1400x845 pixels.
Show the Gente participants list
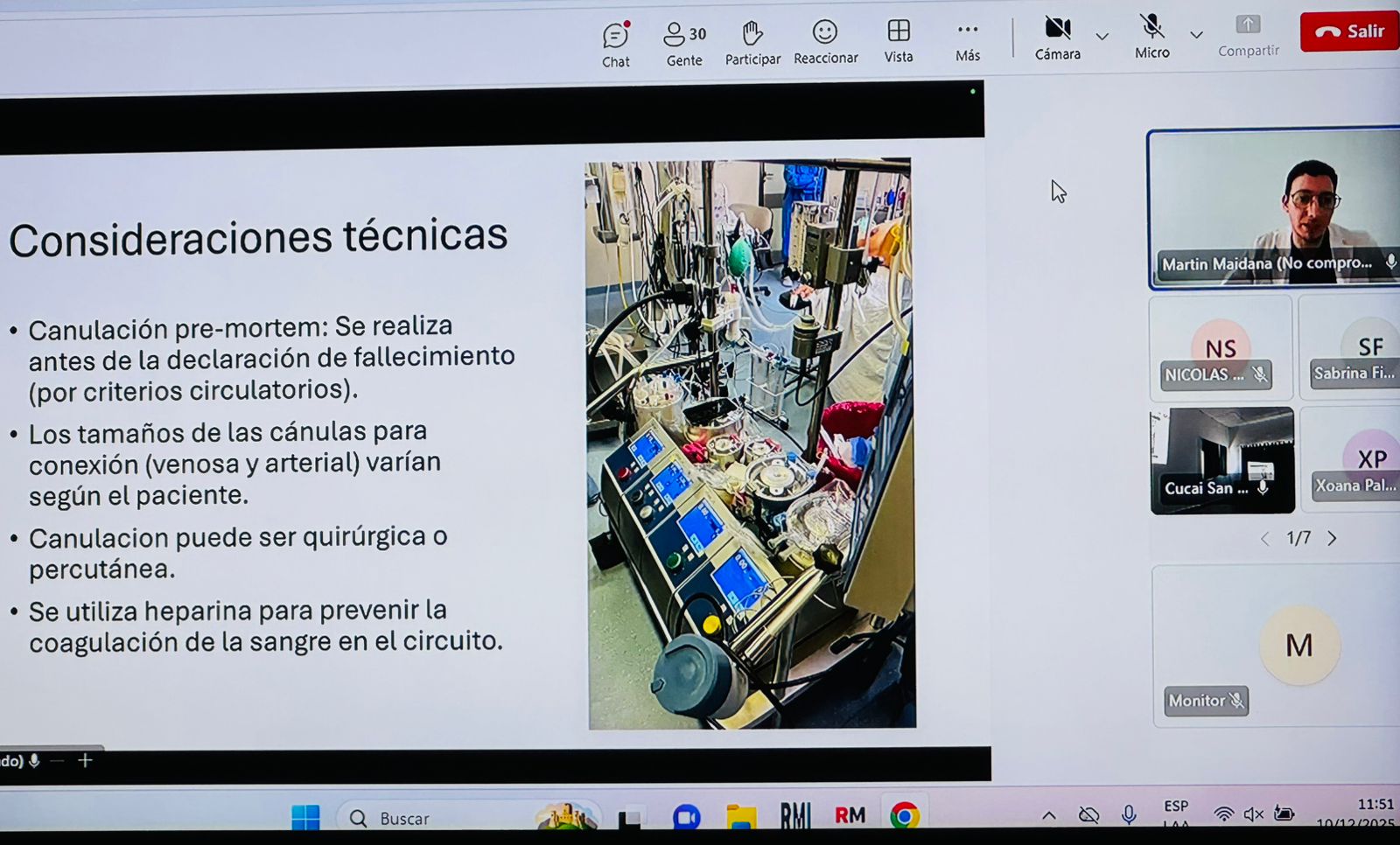point(684,44)
